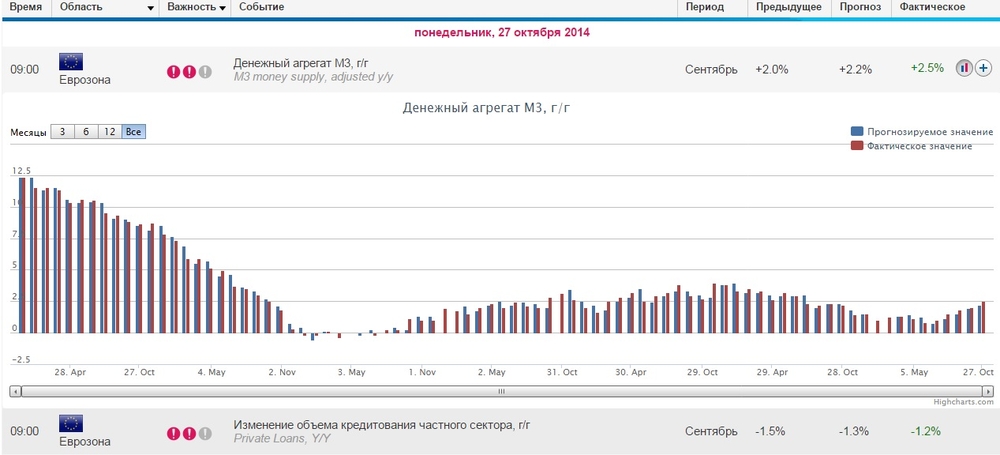The height and width of the screenshot is (455, 1000).
Task: Open the Денежный агрегат М3 event title
Action: 302,63
